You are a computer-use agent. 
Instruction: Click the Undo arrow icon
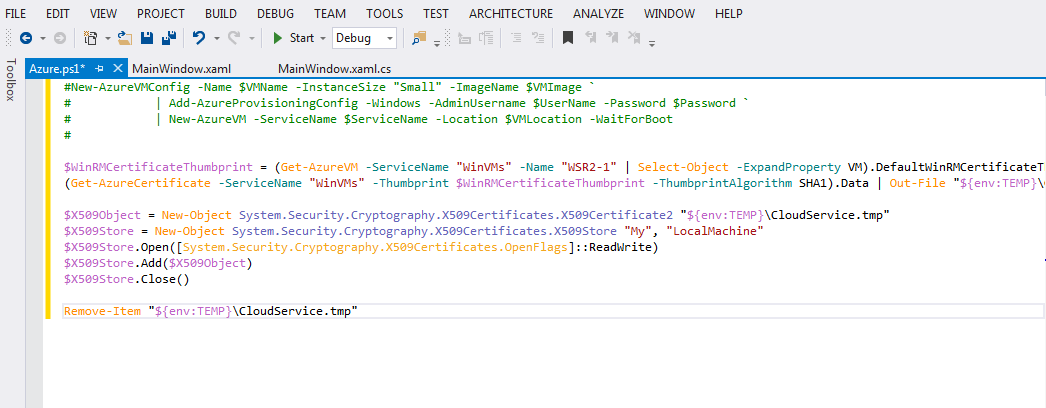point(198,38)
